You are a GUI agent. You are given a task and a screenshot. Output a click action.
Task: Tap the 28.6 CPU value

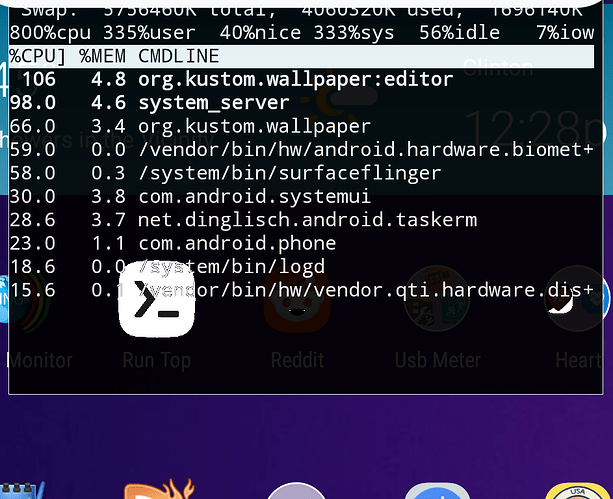pyautogui.click(x=32, y=220)
